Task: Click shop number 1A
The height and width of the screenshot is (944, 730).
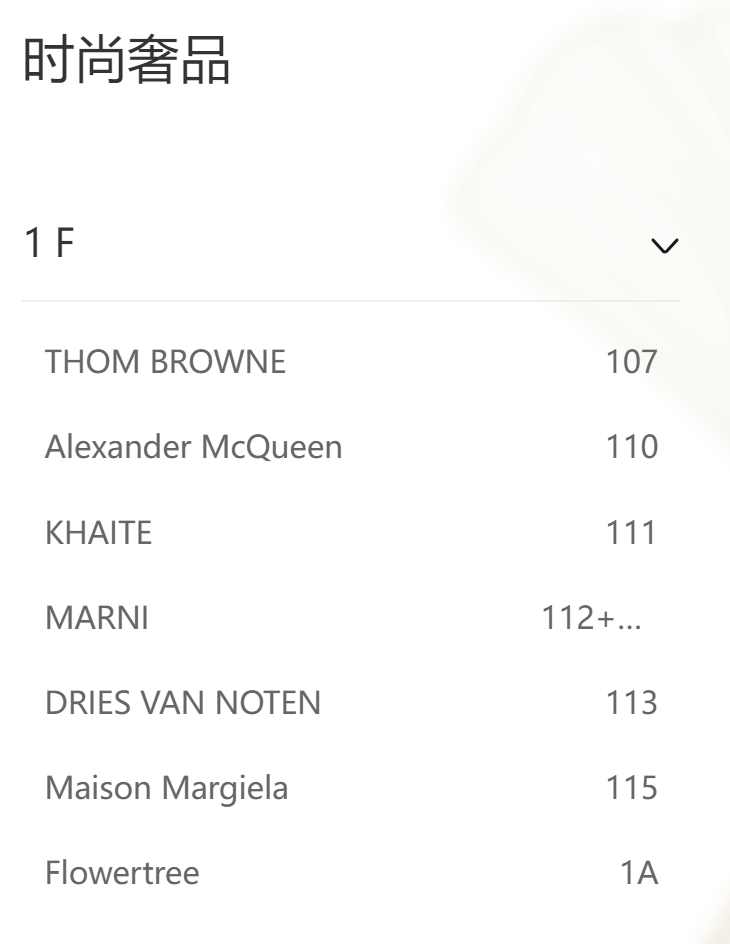Action: [639, 873]
